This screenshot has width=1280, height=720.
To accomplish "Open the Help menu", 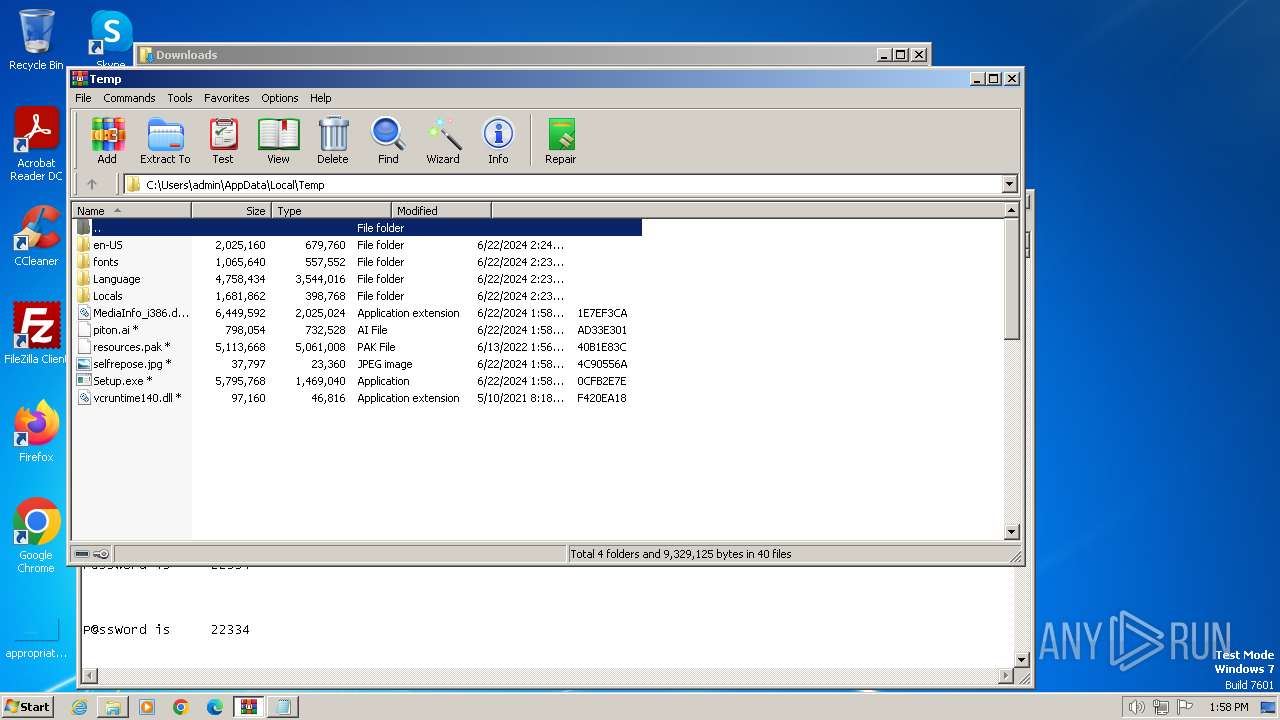I will click(x=320, y=98).
